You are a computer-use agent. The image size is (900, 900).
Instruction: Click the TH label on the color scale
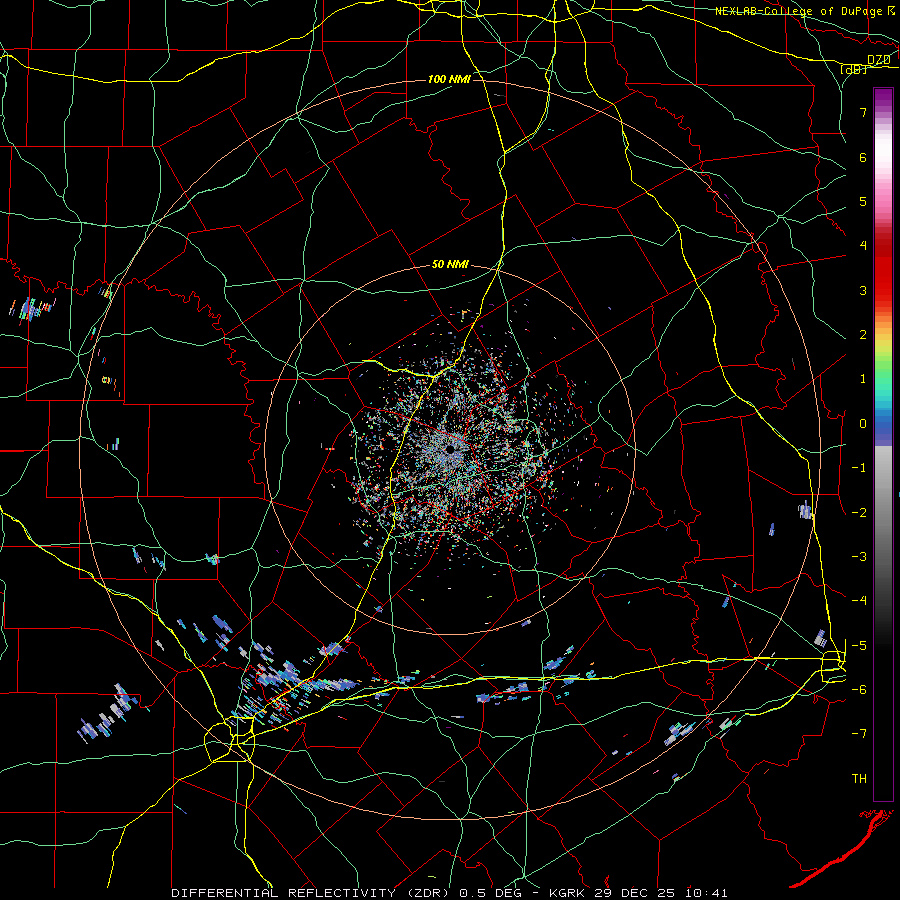859,778
